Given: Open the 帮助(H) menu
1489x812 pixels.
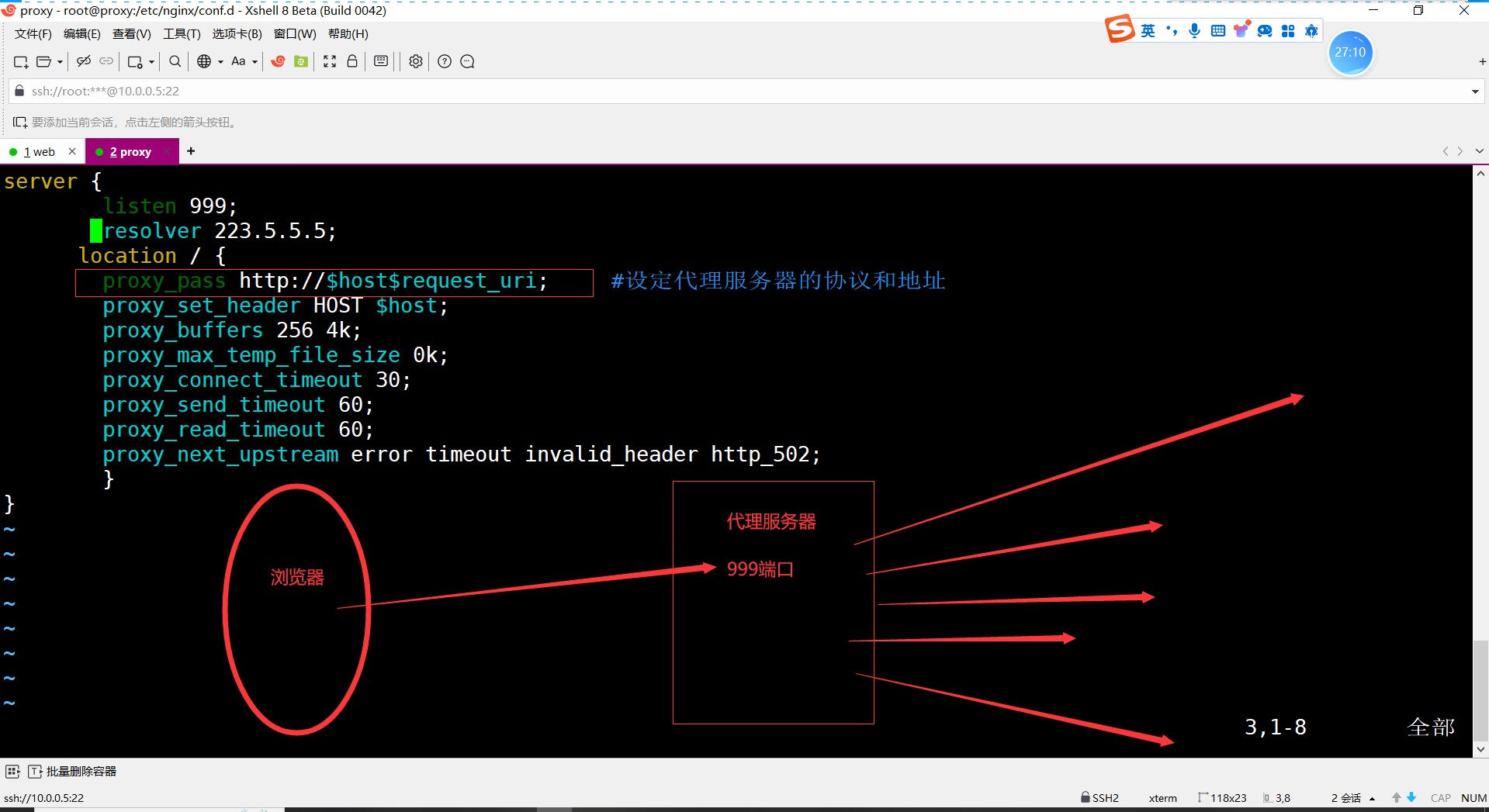Looking at the screenshot, I should coord(348,34).
